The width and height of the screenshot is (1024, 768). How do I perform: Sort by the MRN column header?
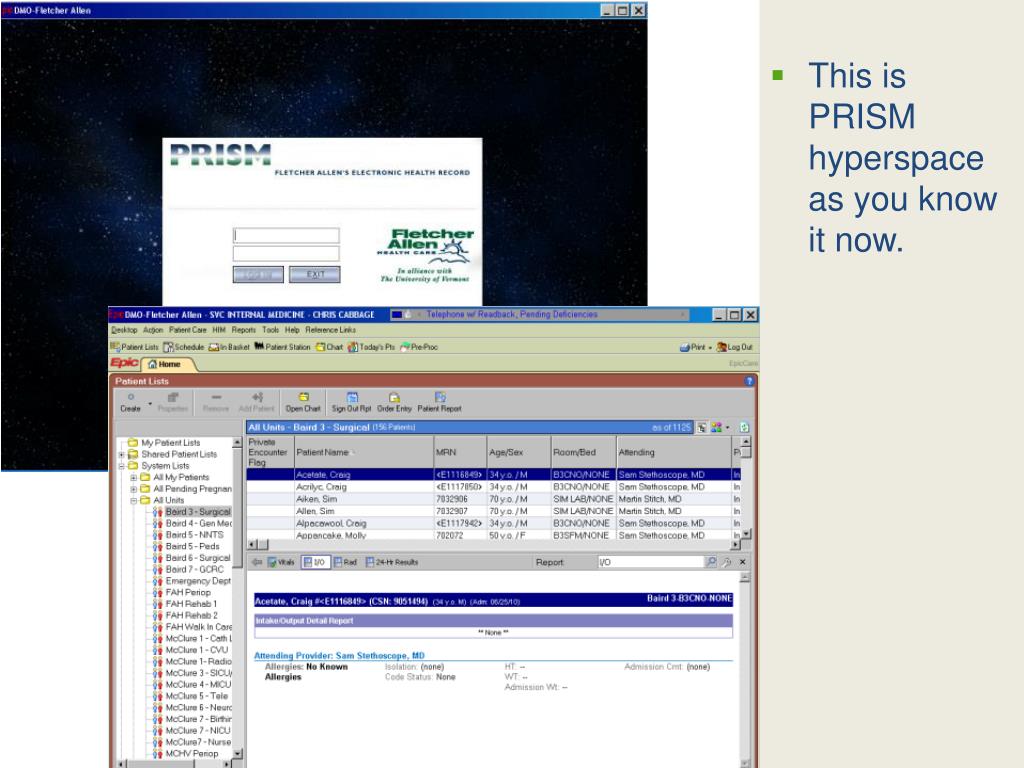[x=460, y=452]
